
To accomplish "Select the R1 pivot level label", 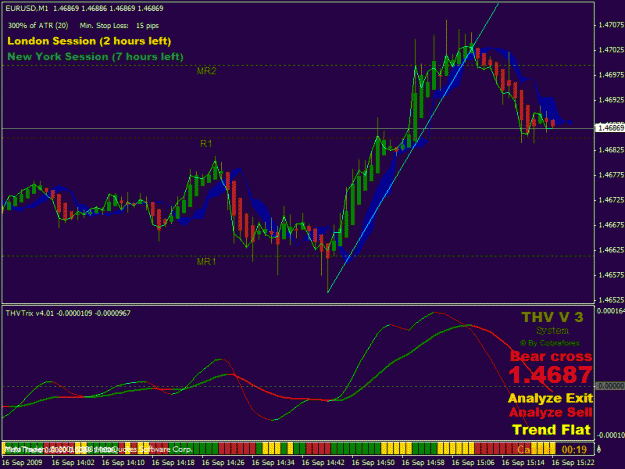I will [x=206, y=143].
